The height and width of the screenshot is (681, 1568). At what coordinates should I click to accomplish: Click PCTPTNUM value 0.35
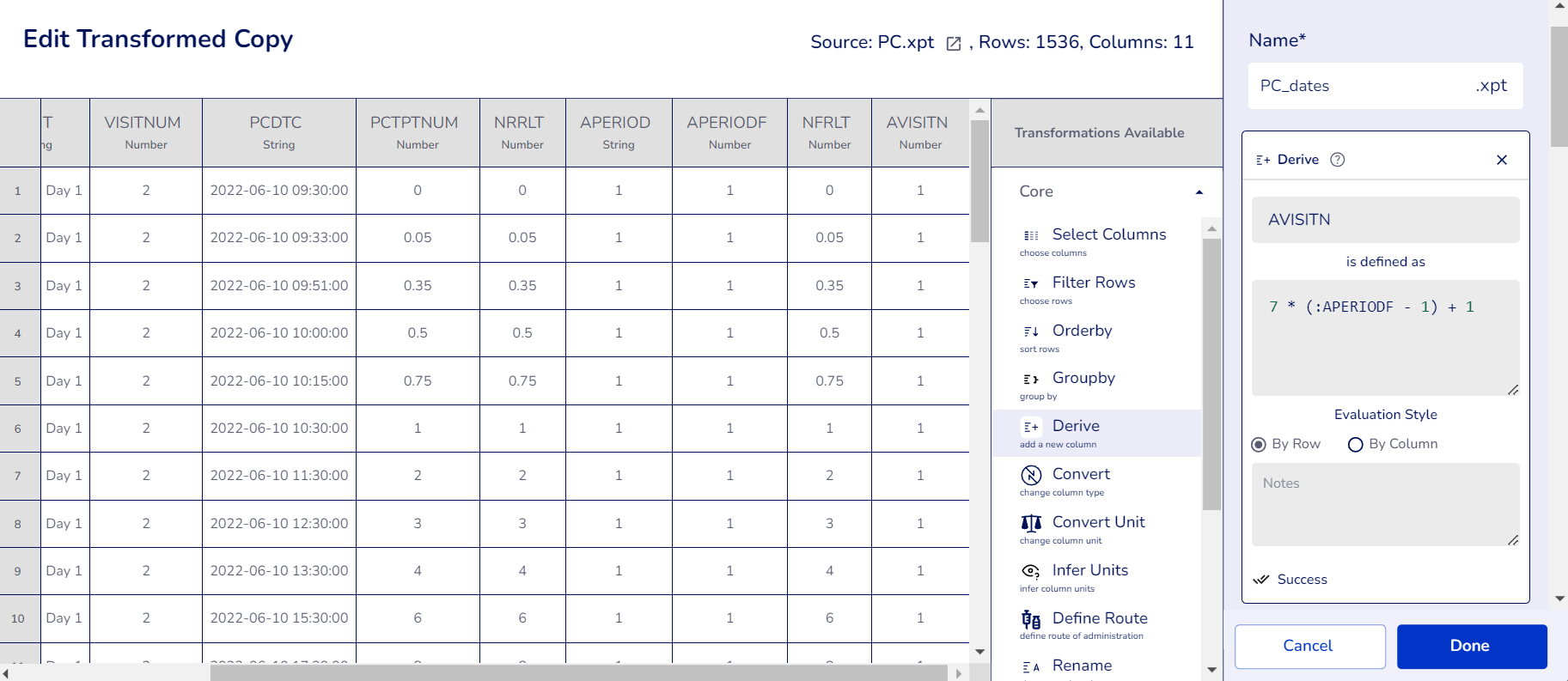coord(418,286)
